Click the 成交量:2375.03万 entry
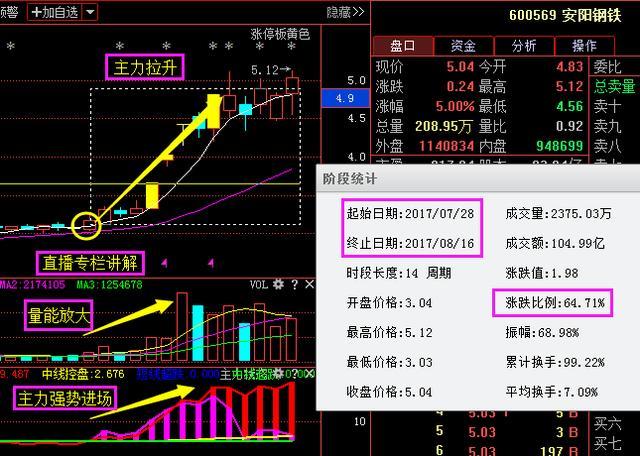The image size is (640, 456). point(558,213)
